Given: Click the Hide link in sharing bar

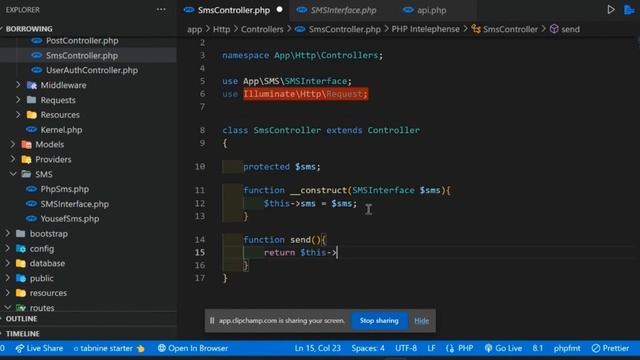Looking at the screenshot, I should tap(422, 321).
